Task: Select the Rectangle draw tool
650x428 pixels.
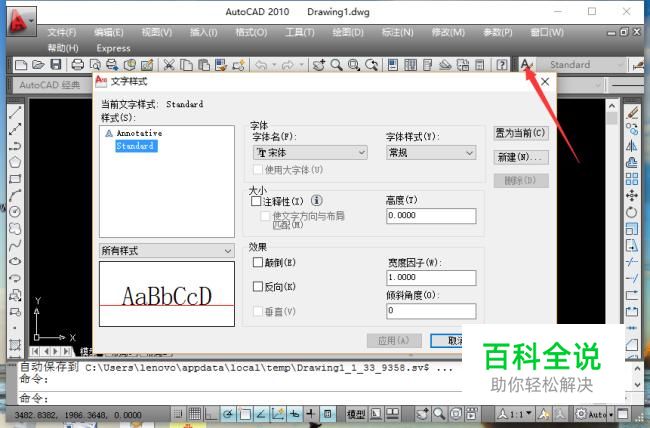Action: [x=15, y=179]
